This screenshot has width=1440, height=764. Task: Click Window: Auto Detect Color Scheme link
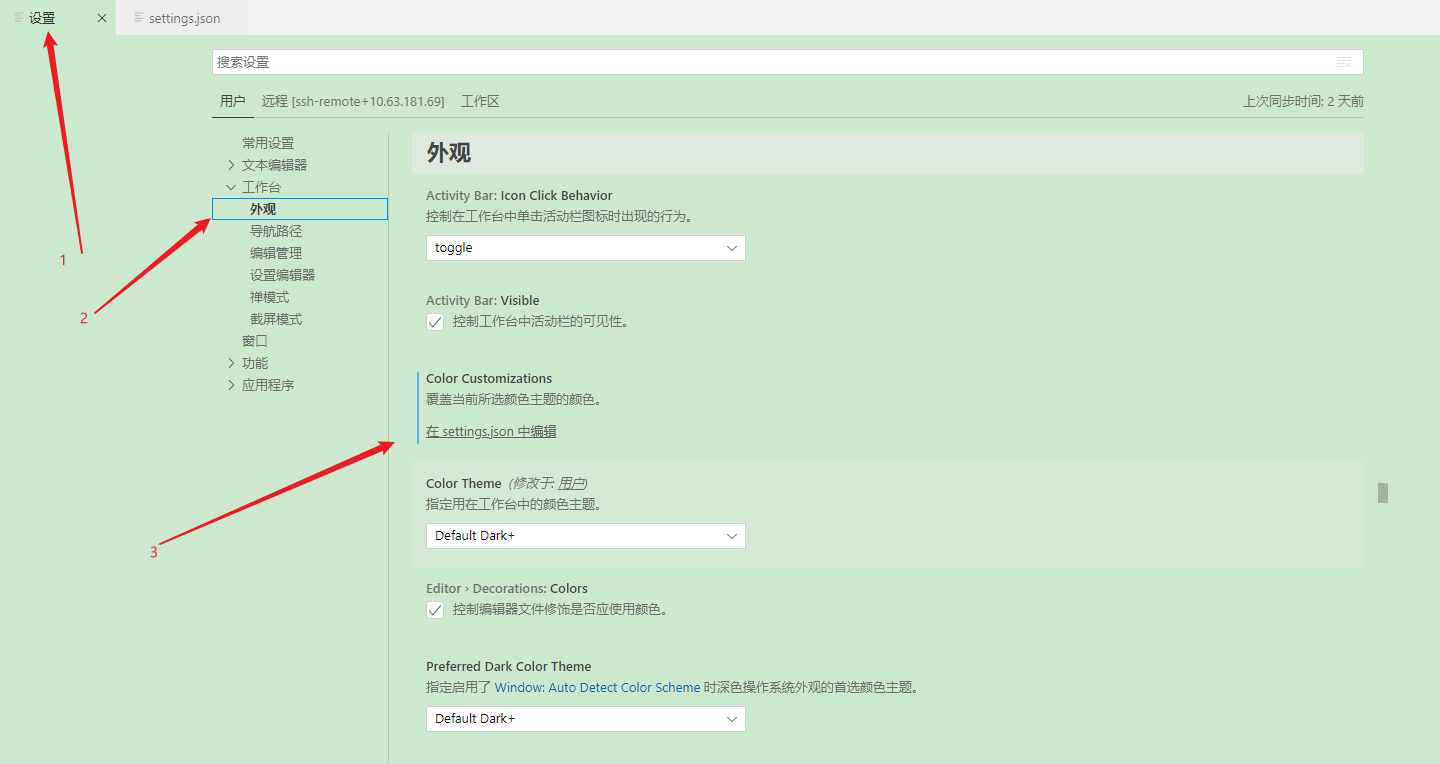[597, 688]
